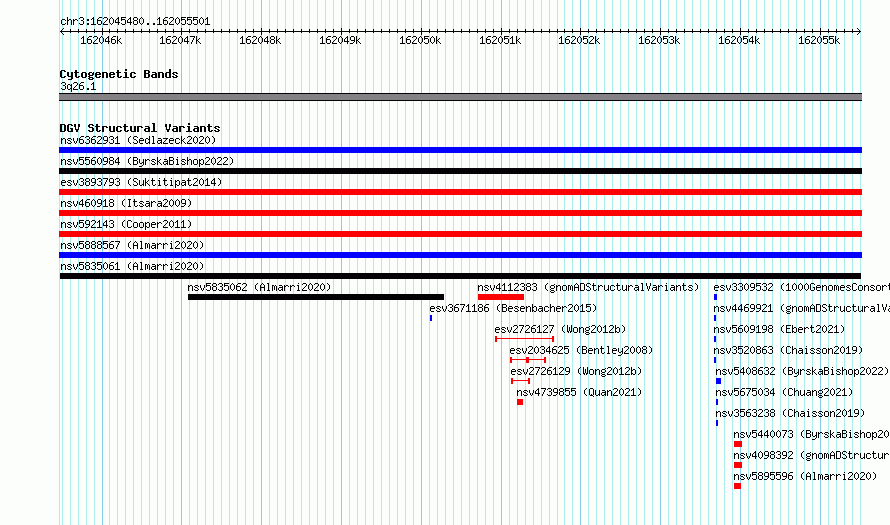
Task: Select the black bar under nsv5835061
Action: click(x=460, y=276)
